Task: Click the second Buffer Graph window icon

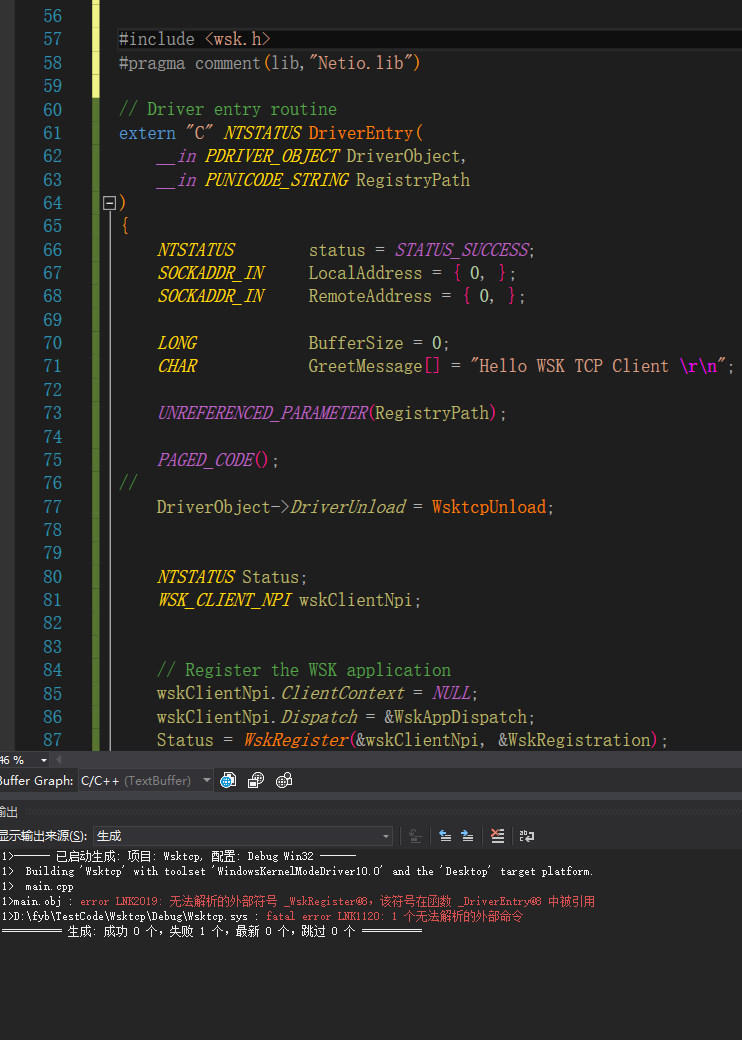Action: point(256,781)
